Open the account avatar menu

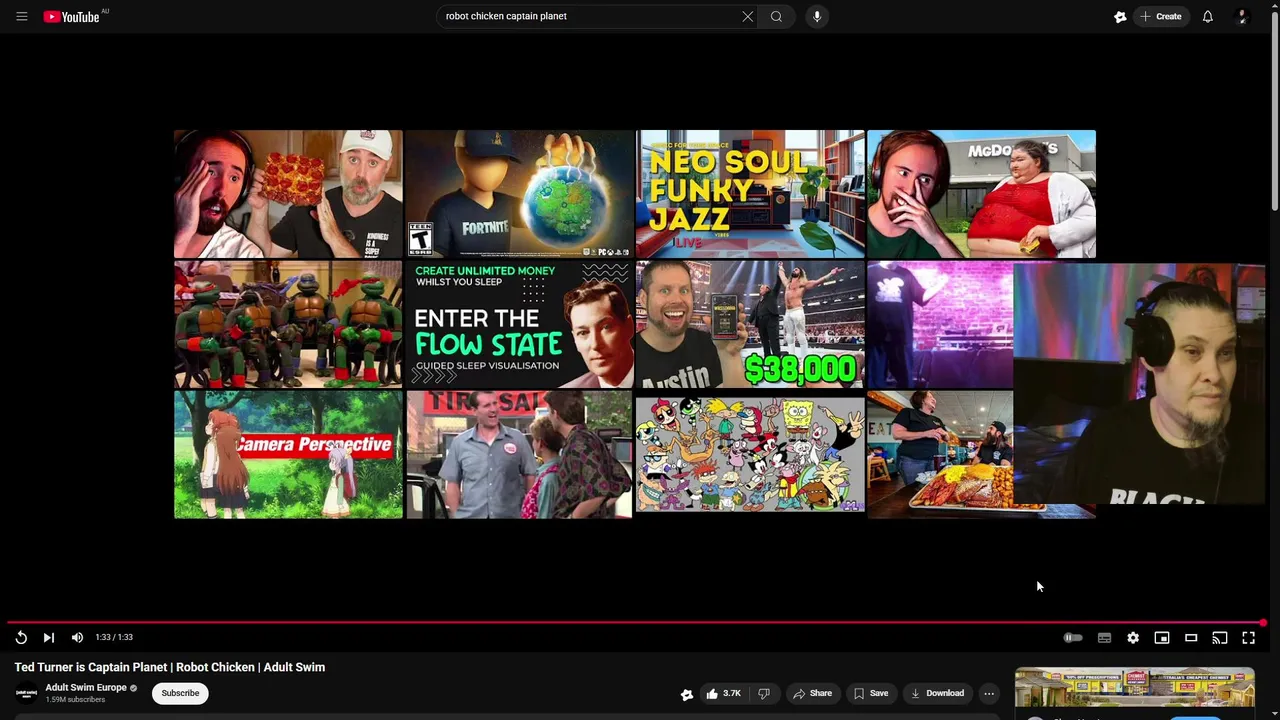[1243, 16]
